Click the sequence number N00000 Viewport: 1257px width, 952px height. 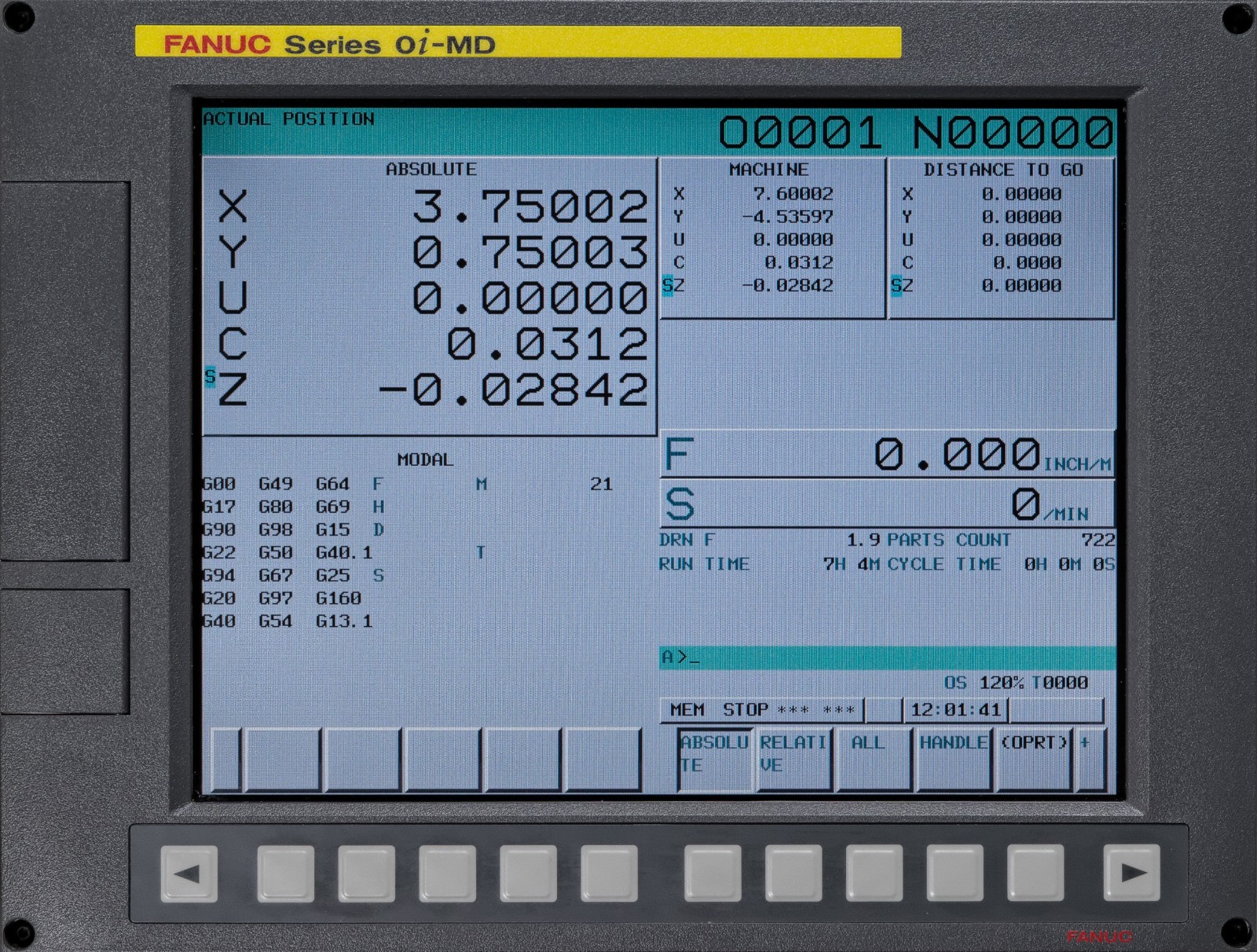(1013, 132)
